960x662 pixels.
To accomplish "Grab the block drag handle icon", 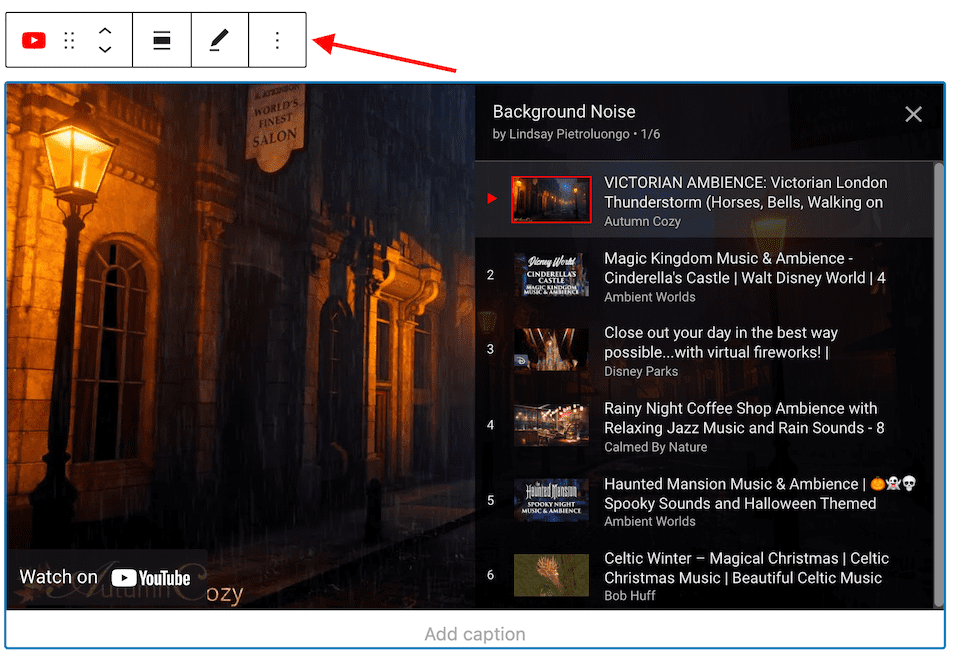I will click(x=69, y=40).
